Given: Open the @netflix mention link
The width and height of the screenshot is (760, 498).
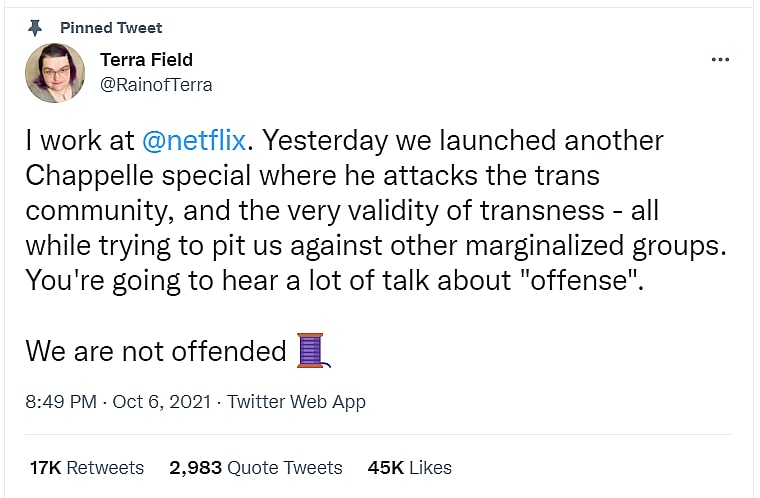Looking at the screenshot, I should coord(194,141).
